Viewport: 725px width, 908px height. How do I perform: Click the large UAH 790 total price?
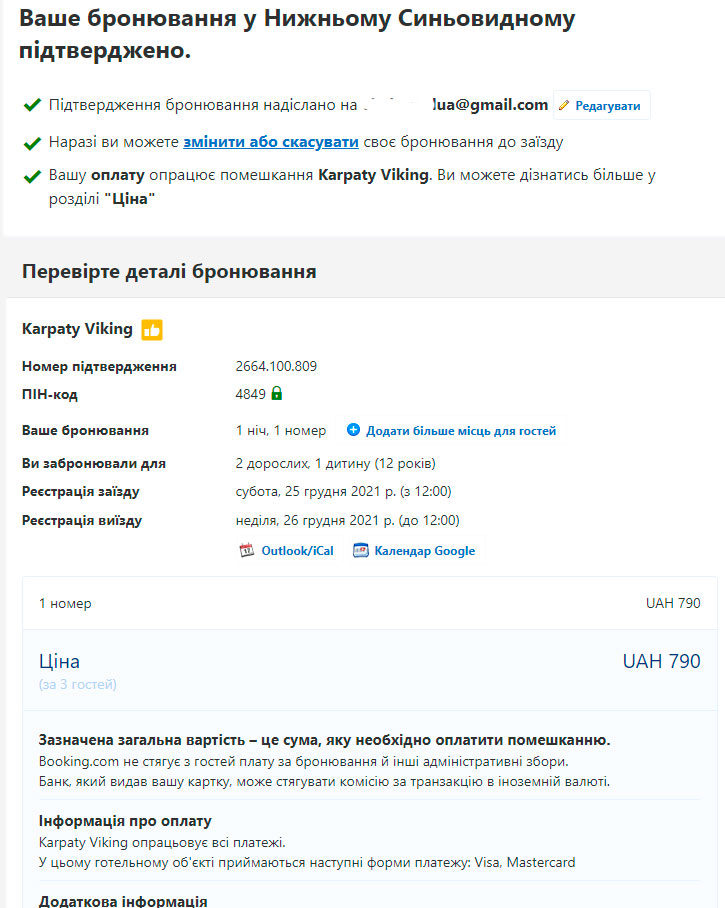click(x=661, y=661)
